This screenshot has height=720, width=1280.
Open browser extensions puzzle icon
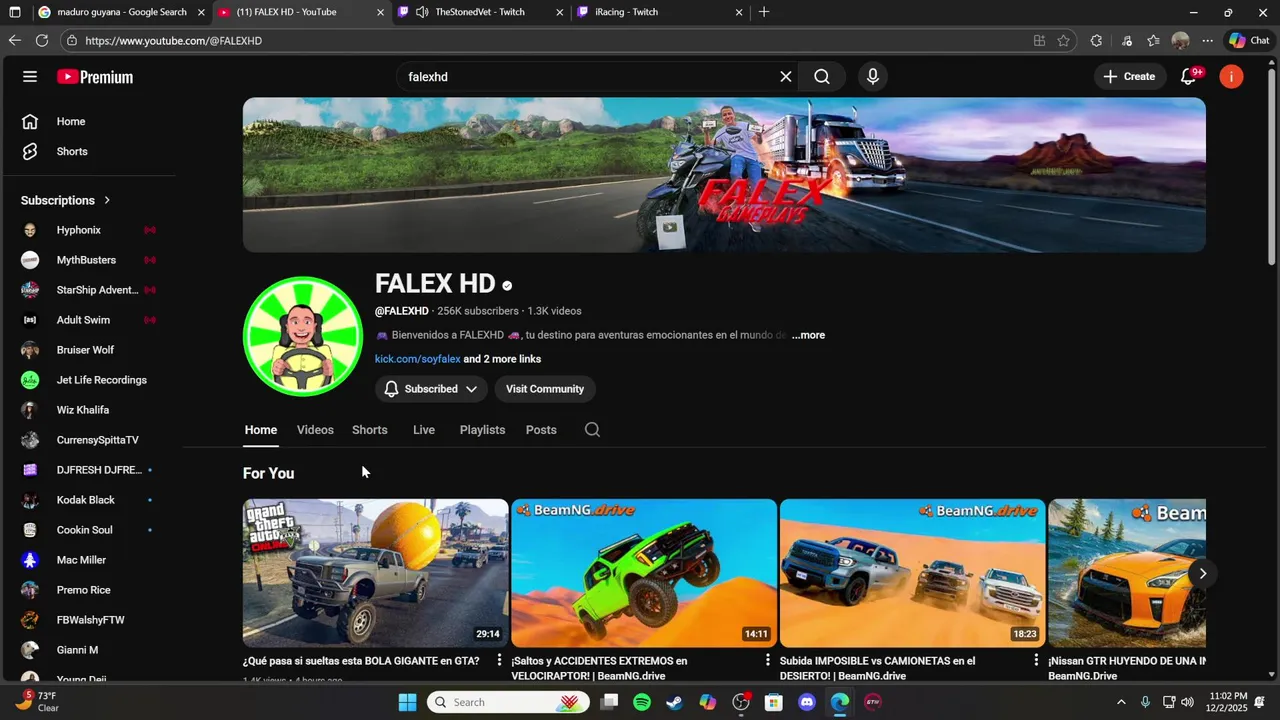pyautogui.click(x=1096, y=41)
